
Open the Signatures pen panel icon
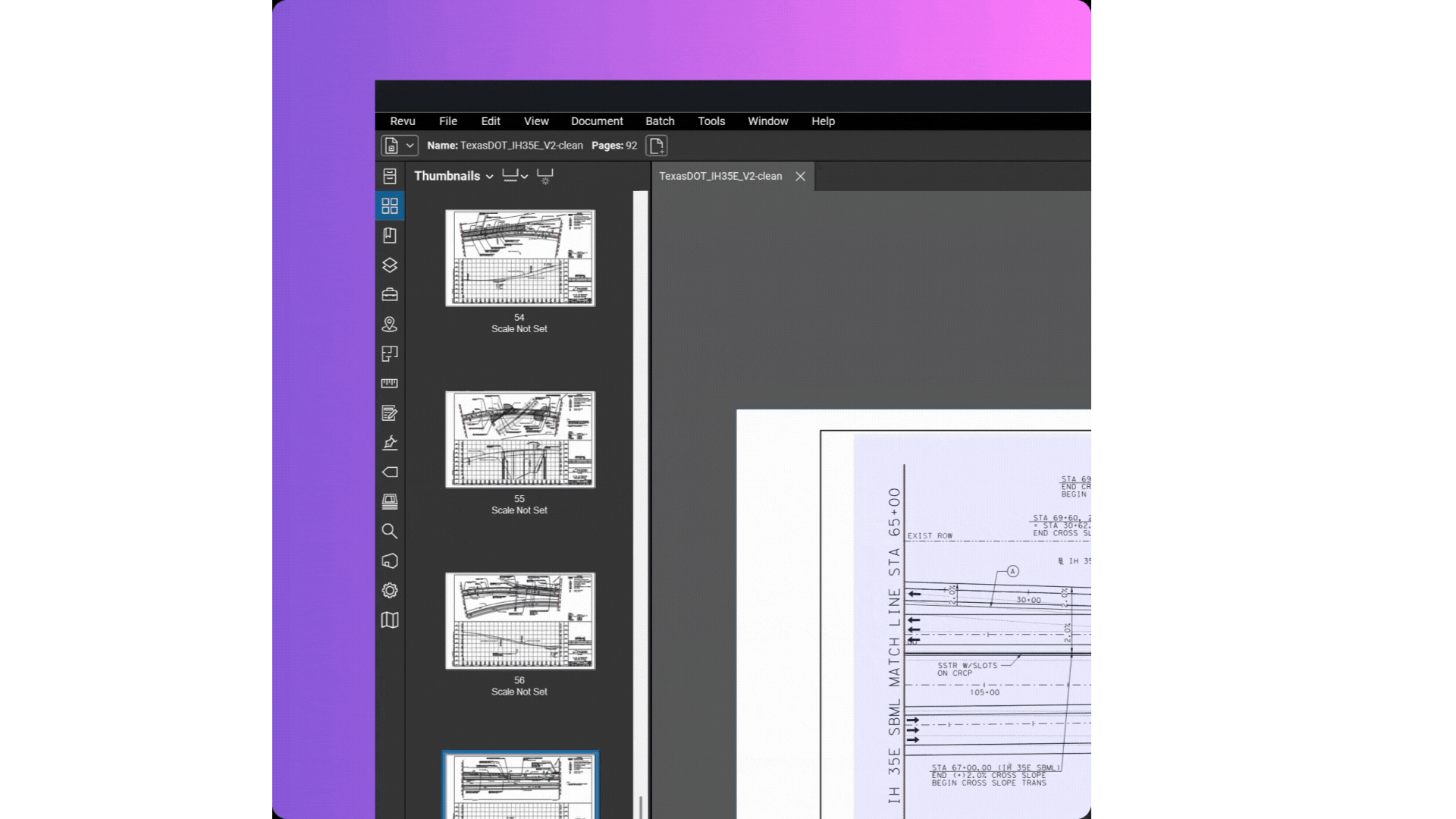tap(390, 443)
